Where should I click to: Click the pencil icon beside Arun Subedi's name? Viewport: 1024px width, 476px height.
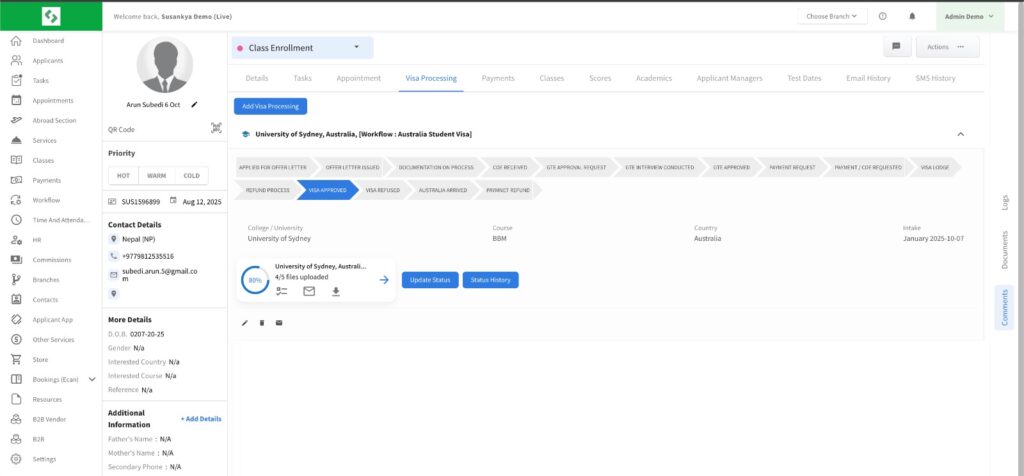coord(194,104)
